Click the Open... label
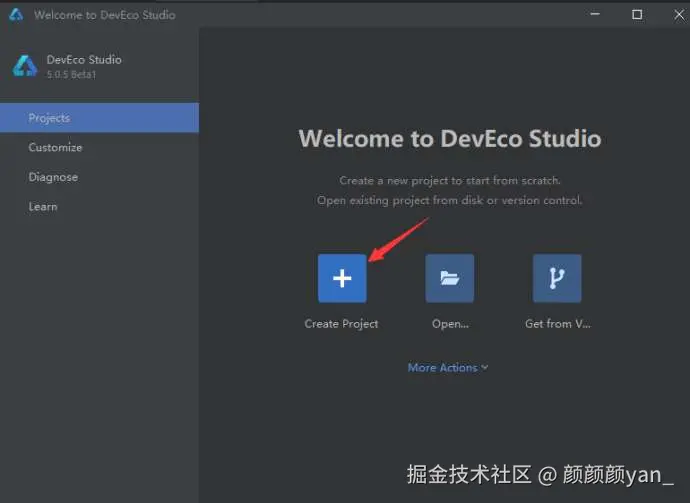690x503 pixels. [450, 324]
